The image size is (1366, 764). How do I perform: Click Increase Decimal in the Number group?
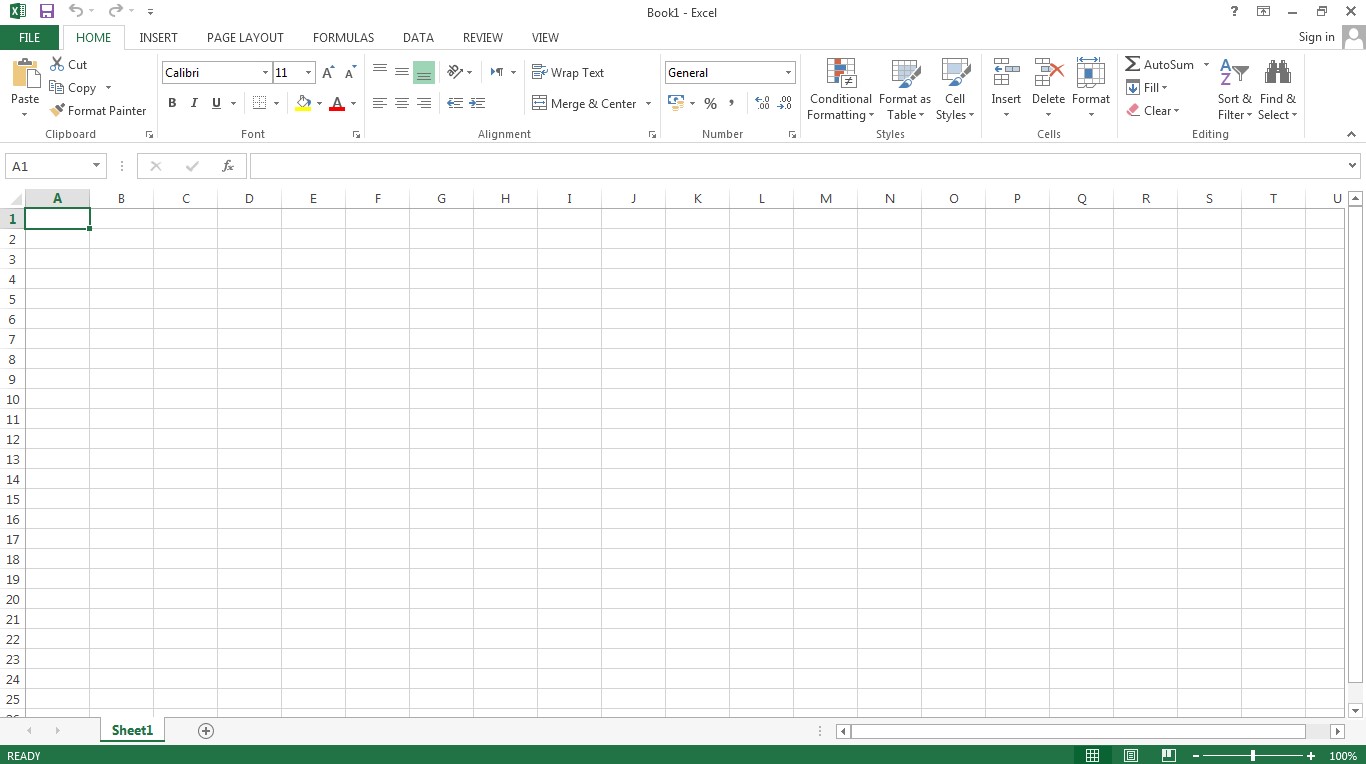click(761, 103)
